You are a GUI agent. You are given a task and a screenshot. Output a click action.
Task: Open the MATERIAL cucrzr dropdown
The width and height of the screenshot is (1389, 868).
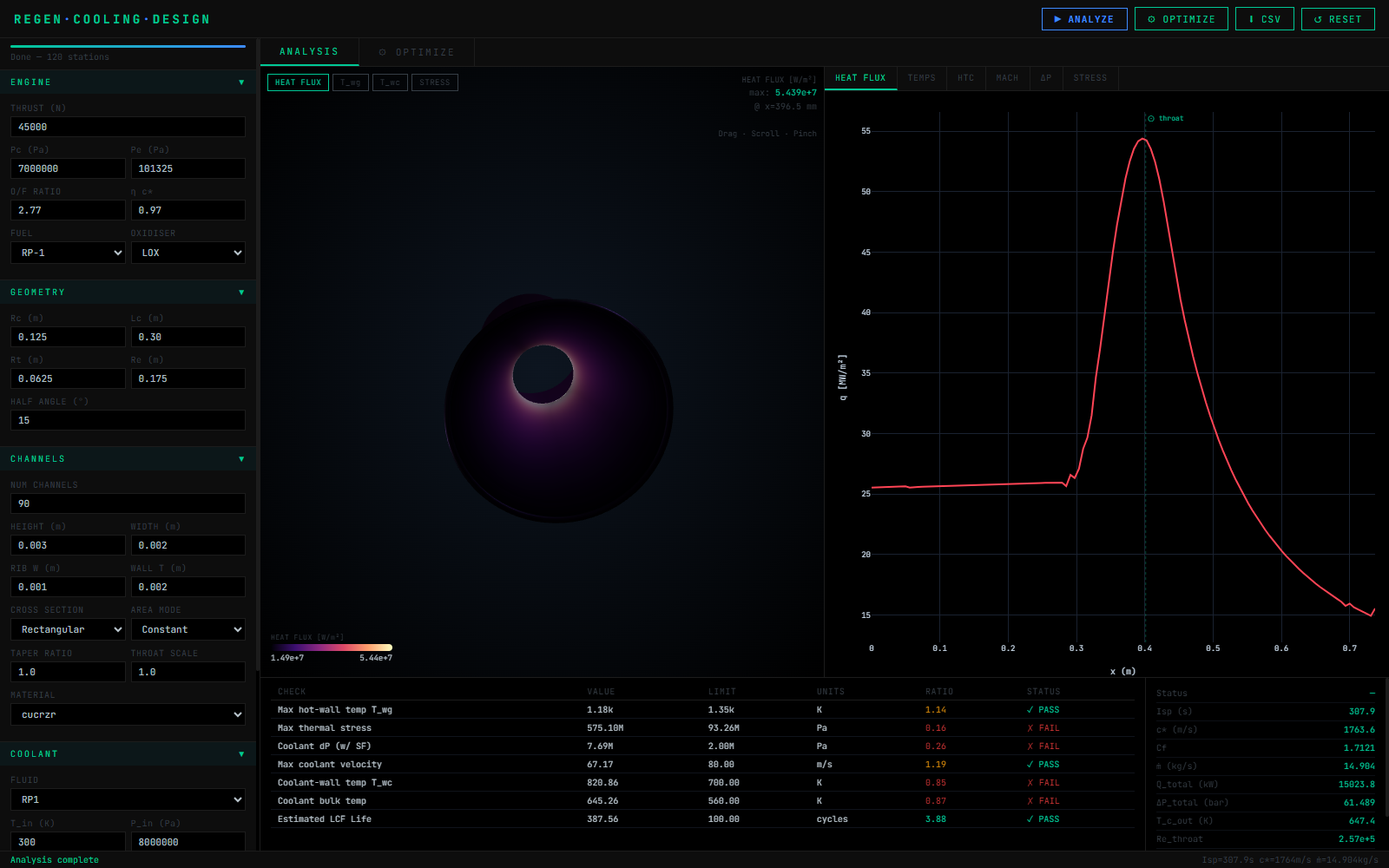pos(128,714)
